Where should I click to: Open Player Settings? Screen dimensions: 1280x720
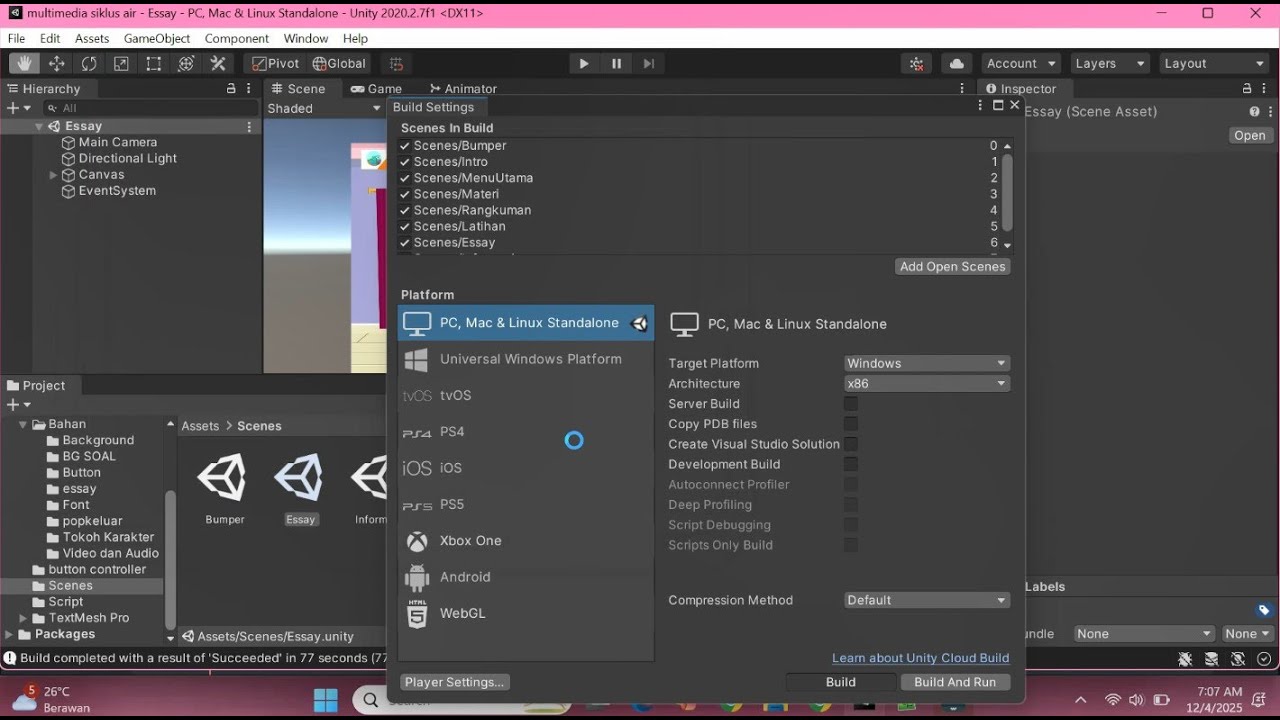[x=454, y=682]
